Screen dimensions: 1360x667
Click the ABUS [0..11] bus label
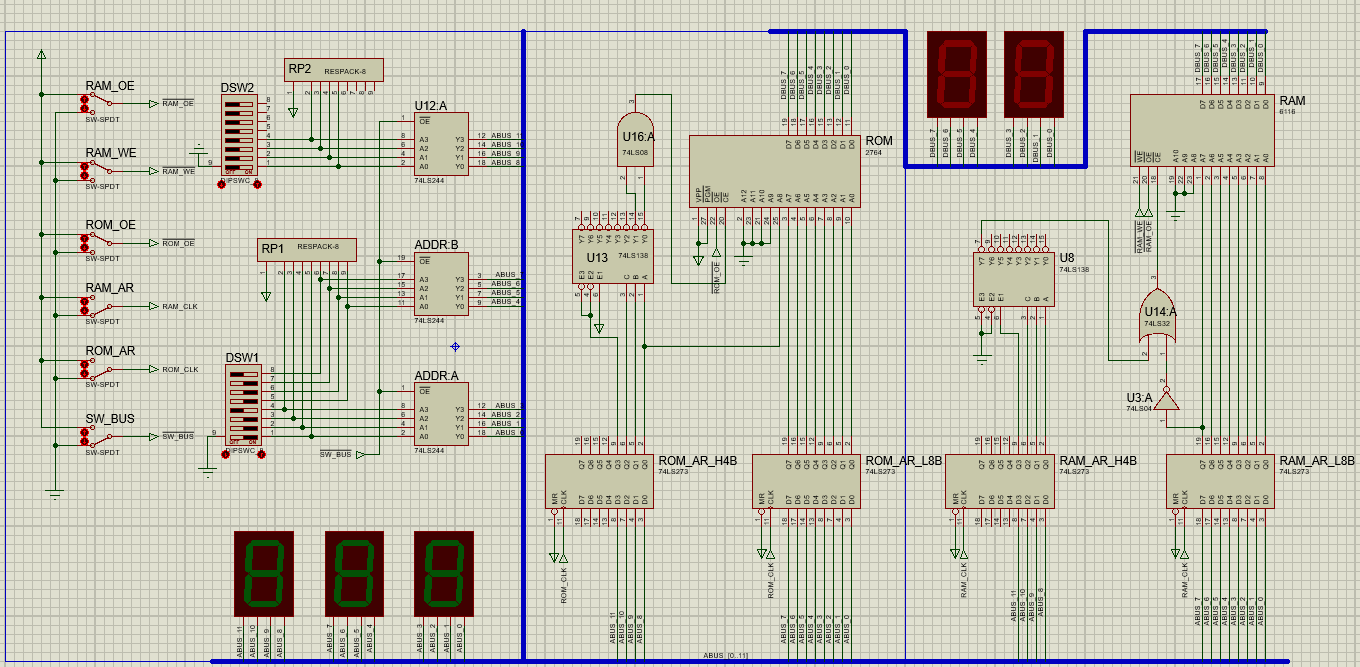[x=725, y=655]
